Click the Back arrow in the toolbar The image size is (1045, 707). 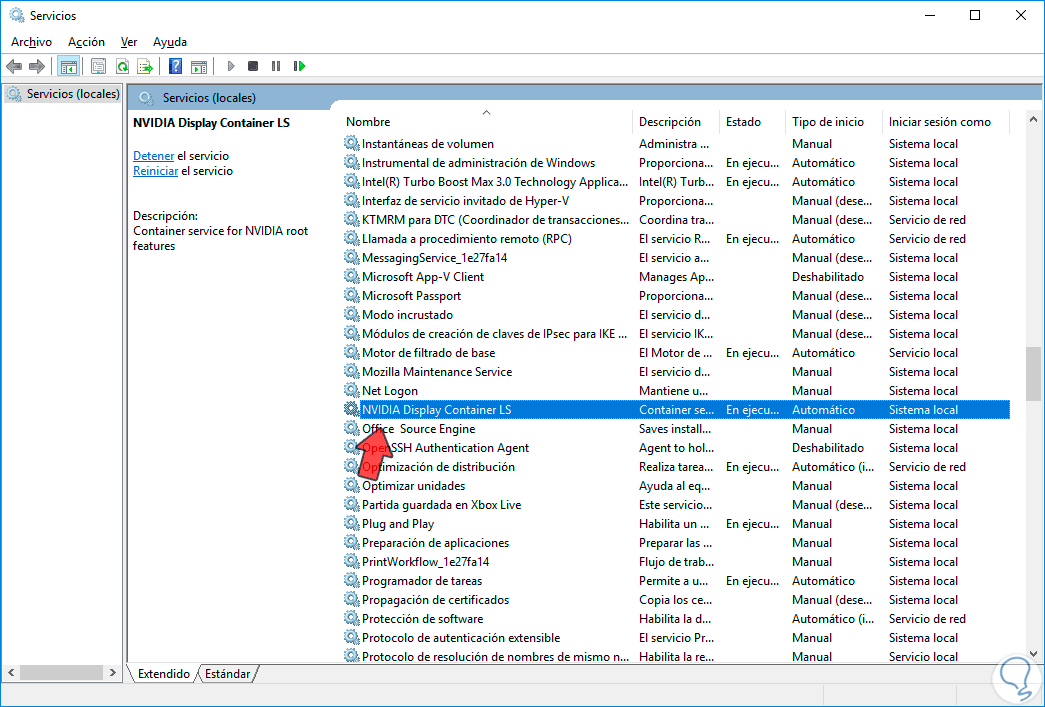click(14, 66)
